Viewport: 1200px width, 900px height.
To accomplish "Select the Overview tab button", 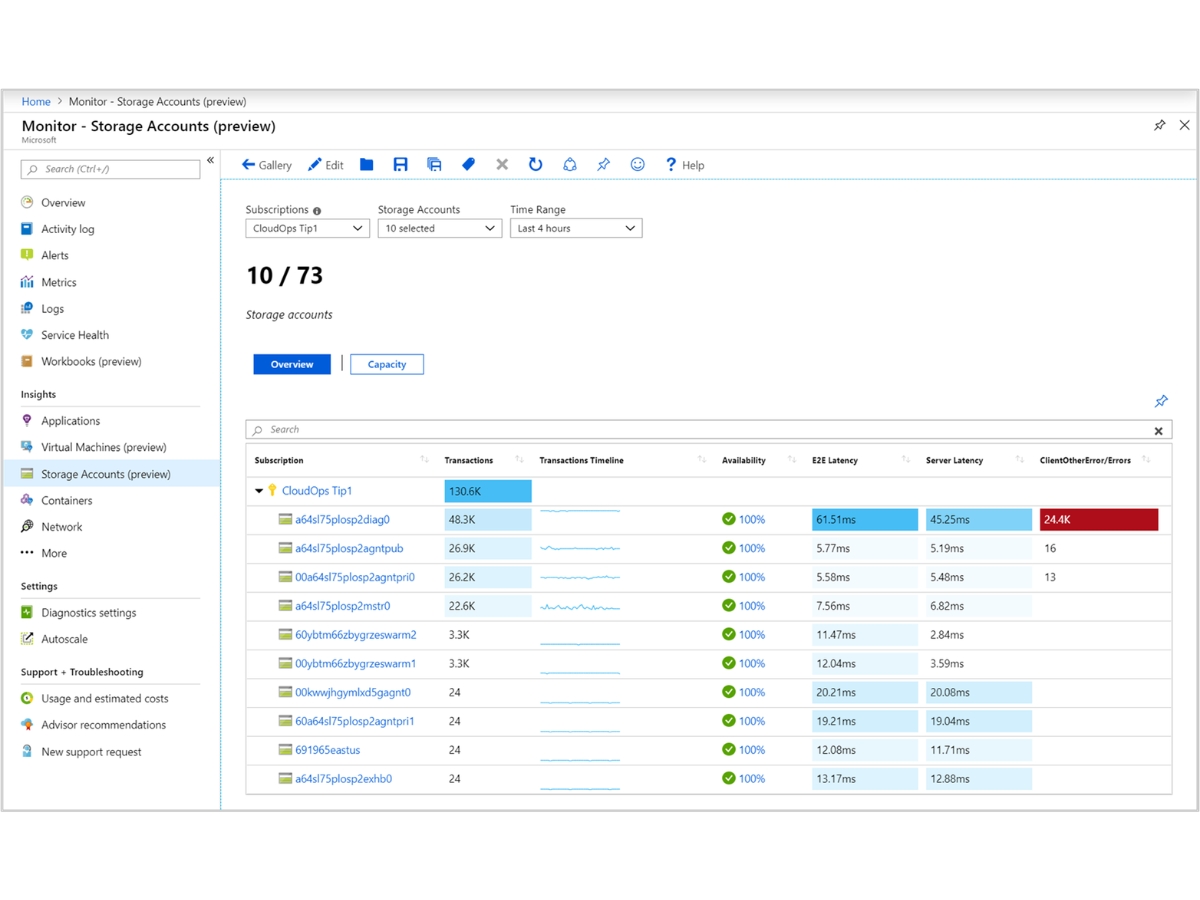I will point(292,364).
